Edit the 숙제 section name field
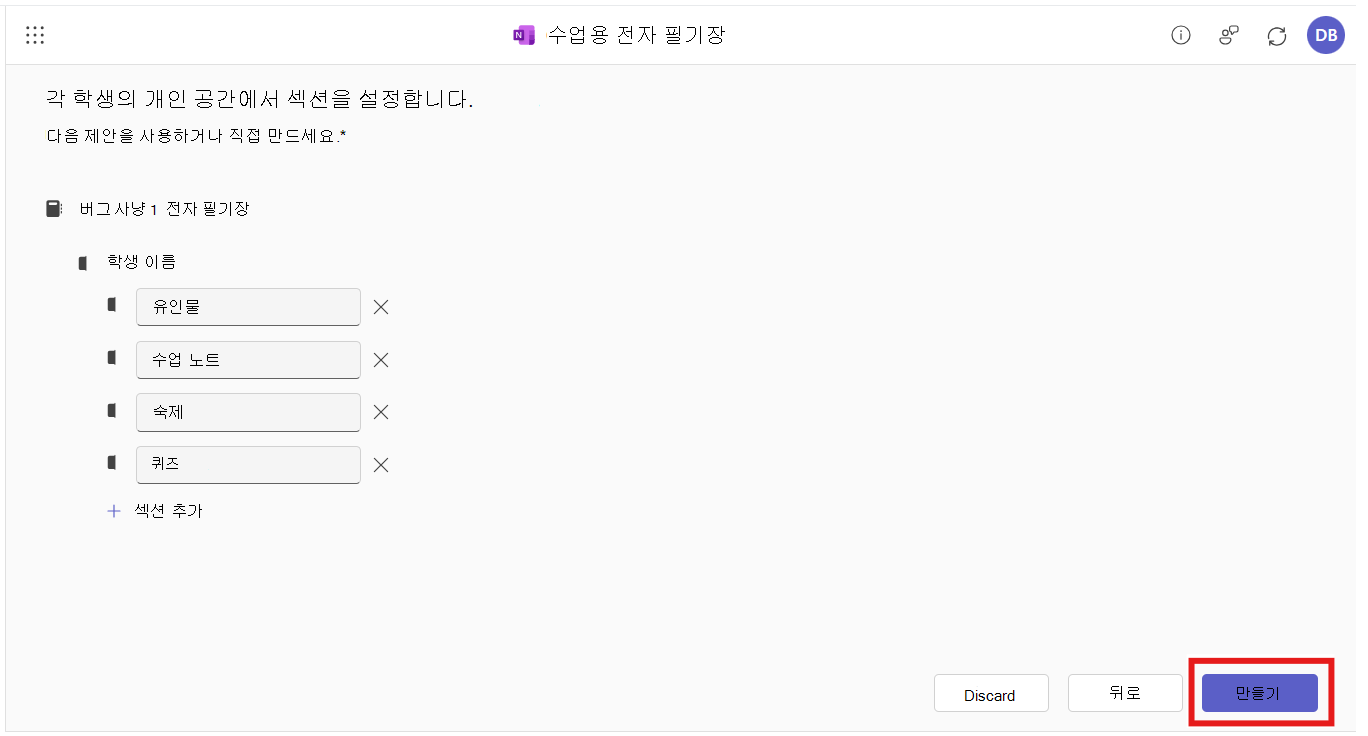This screenshot has width=1368, height=736. coord(248,412)
